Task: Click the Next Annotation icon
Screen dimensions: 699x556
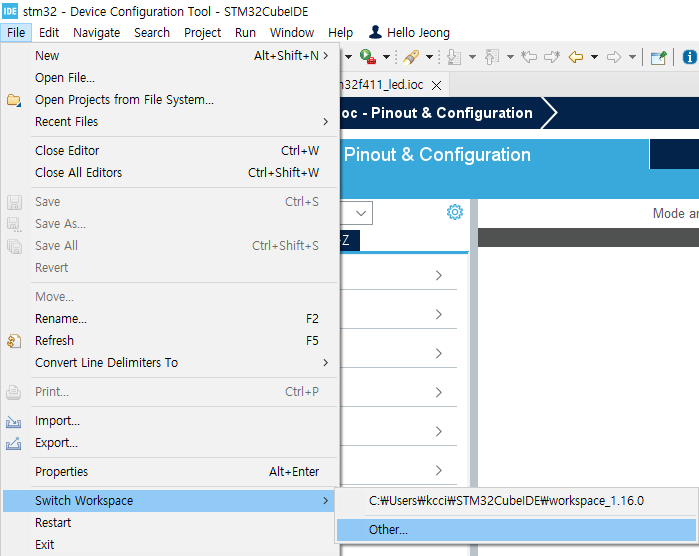Action: tap(454, 57)
